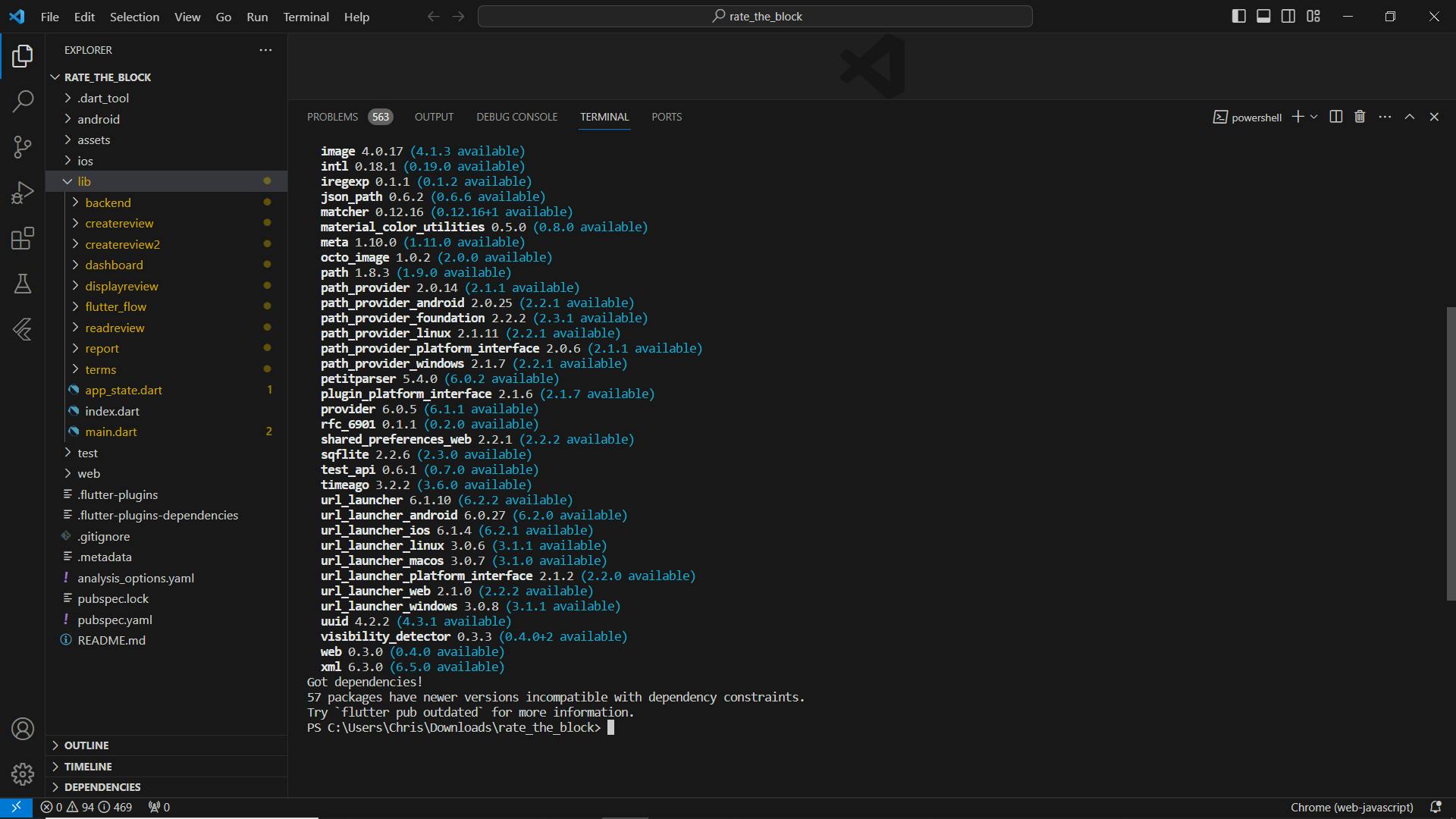Open the new terminal launch profile dropdown

[1314, 117]
